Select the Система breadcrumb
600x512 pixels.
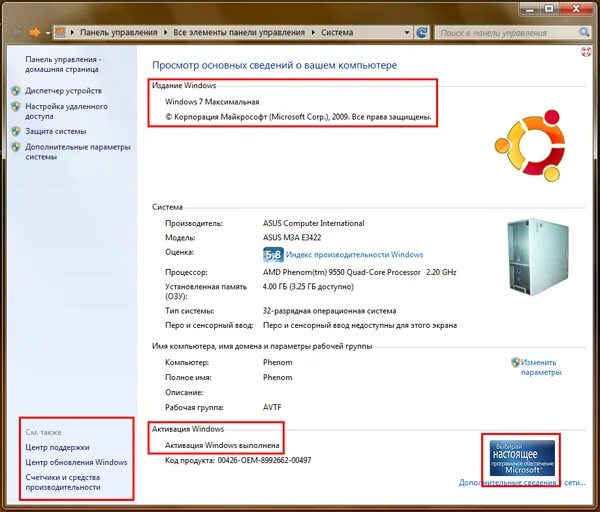(337, 33)
